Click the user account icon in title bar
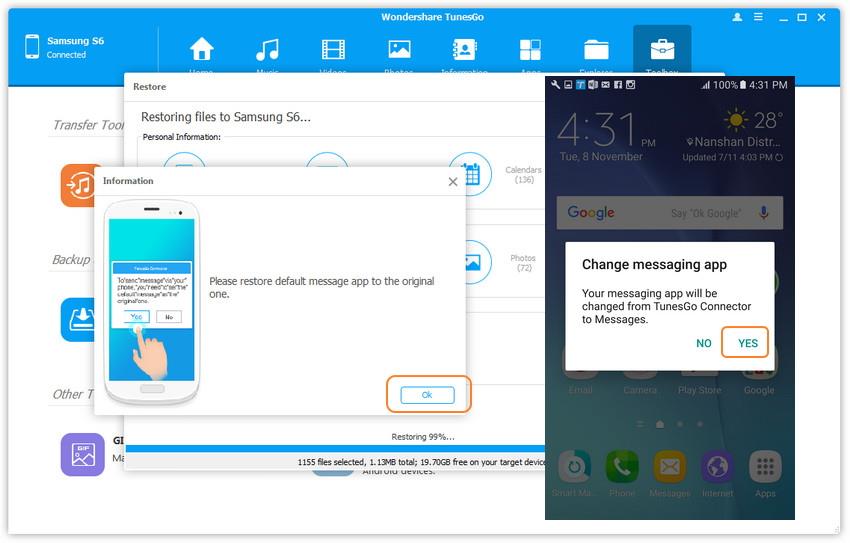Screen dimensions: 850x543 (x=738, y=17)
